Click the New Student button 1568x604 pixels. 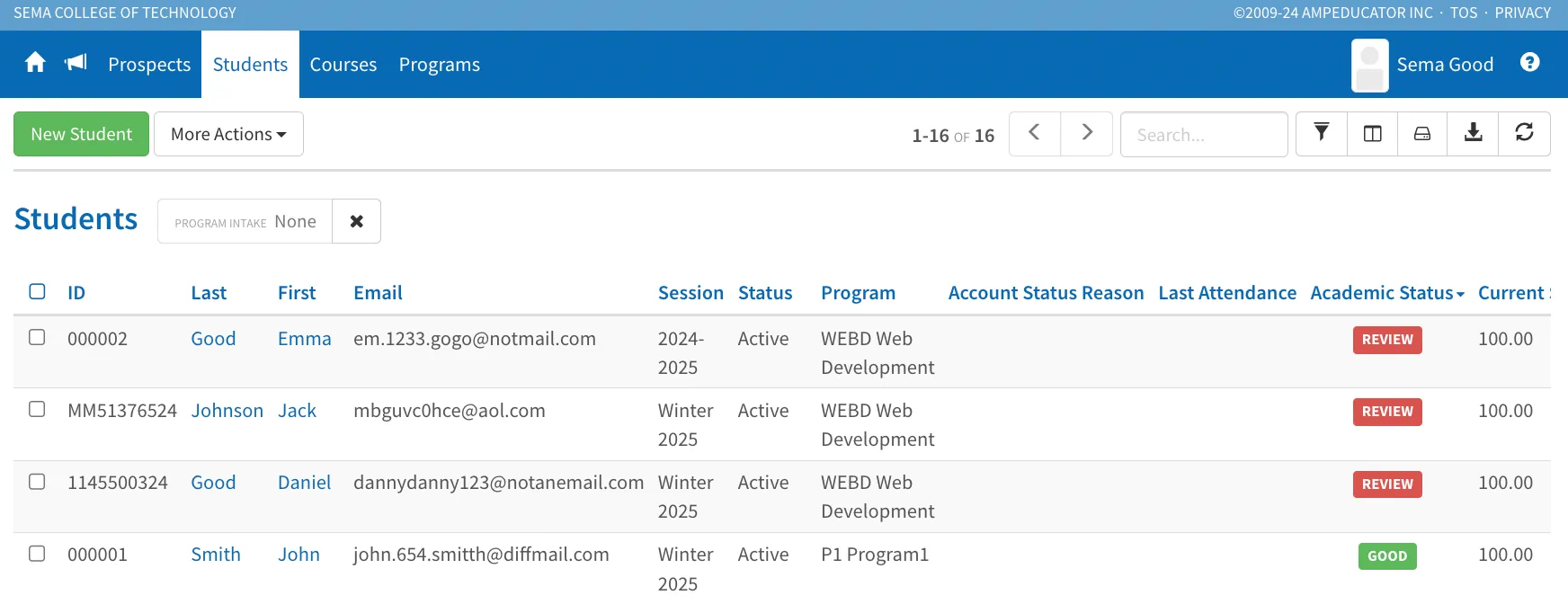tap(81, 134)
